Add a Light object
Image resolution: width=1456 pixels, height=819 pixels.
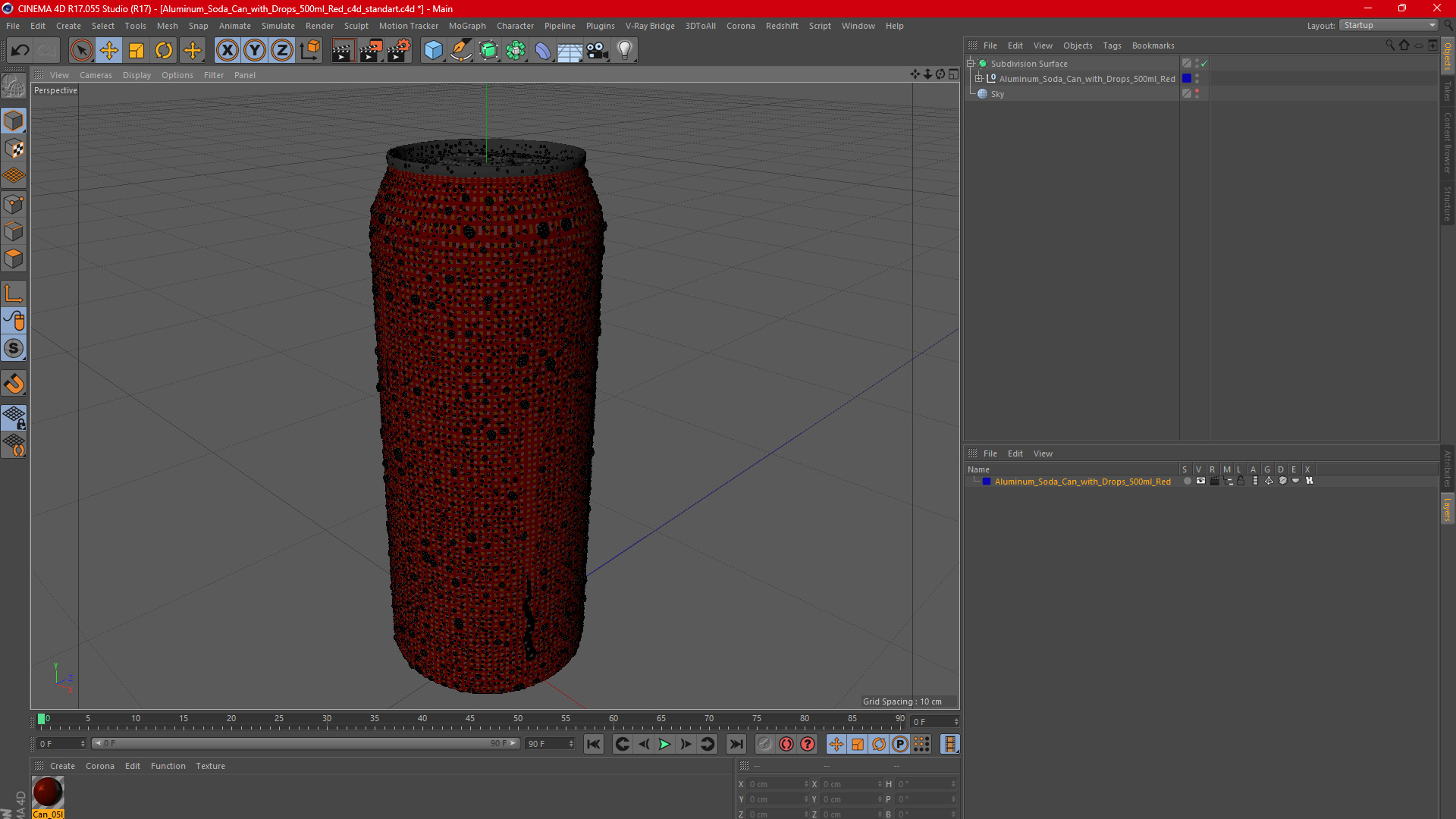pyautogui.click(x=625, y=50)
